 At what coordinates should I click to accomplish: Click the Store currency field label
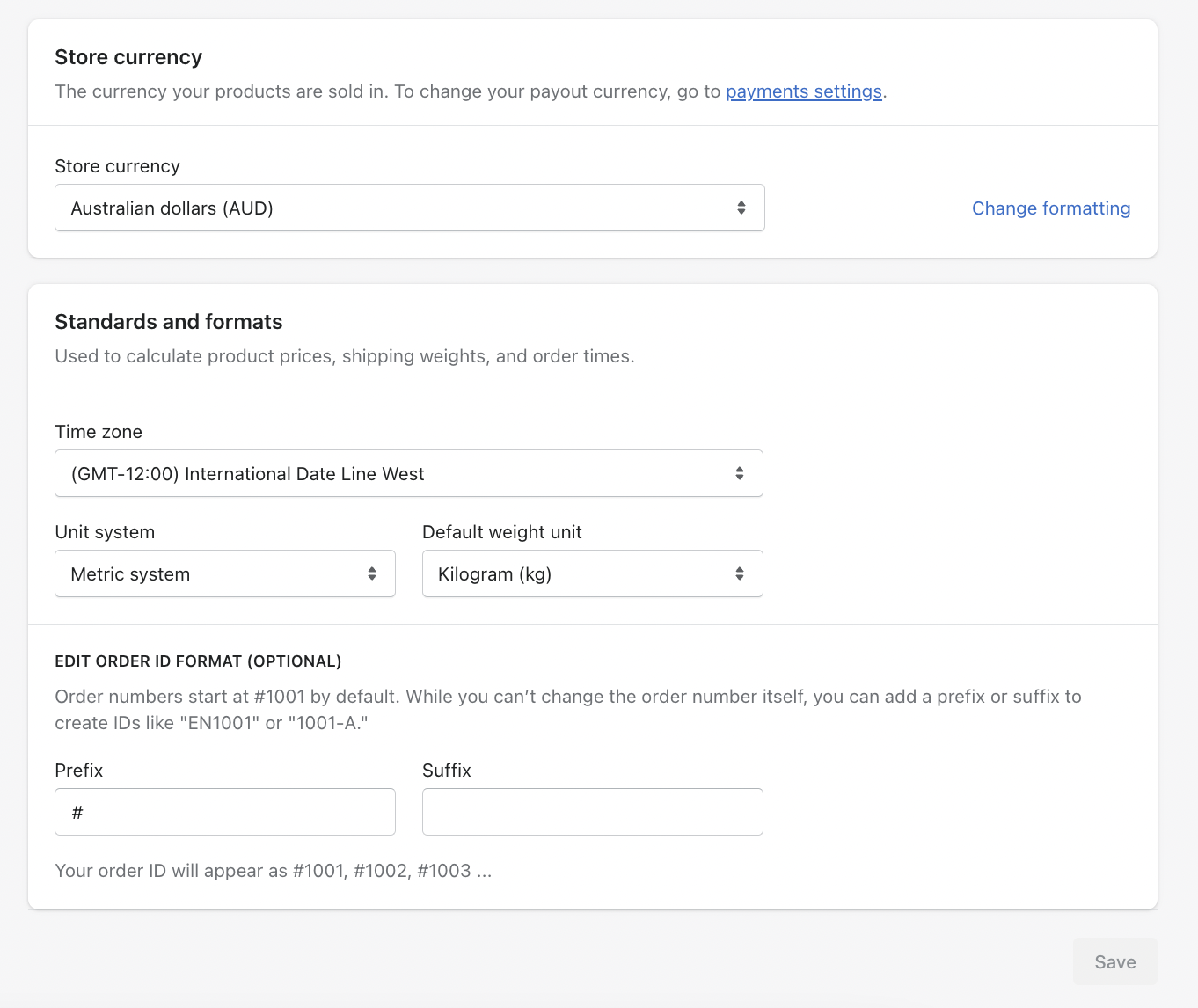117,166
